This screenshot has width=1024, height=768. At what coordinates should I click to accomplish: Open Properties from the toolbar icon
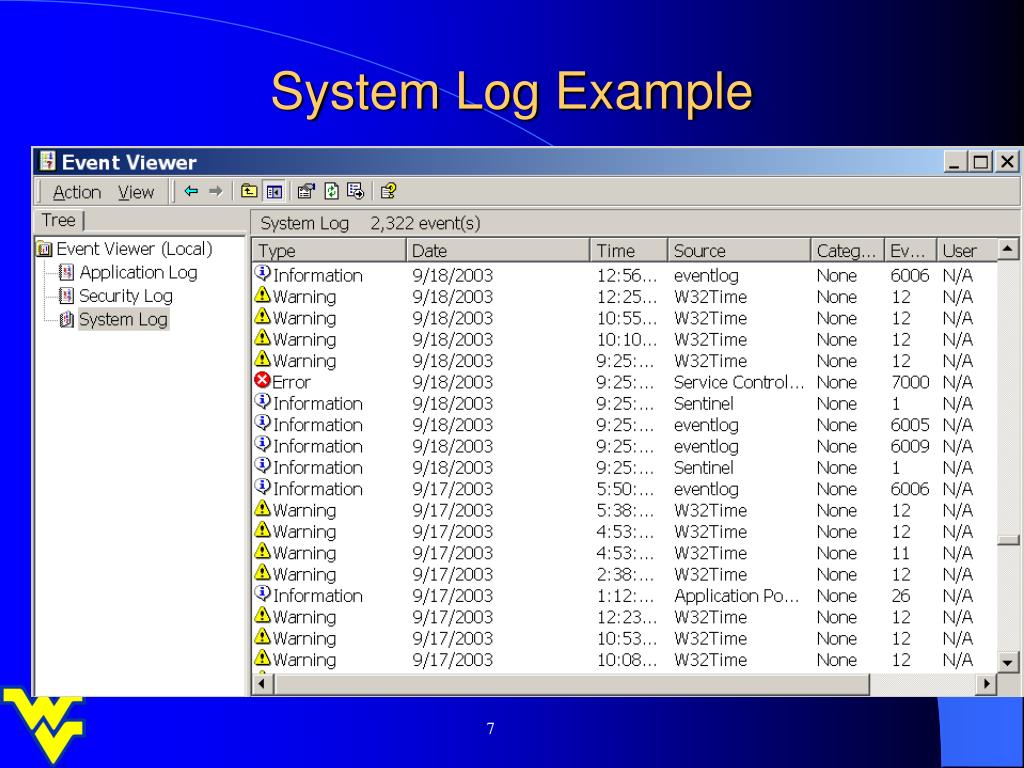click(x=306, y=191)
